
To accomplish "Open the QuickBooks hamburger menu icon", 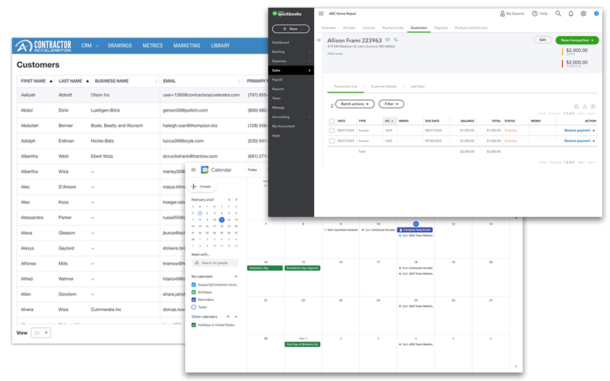I will pos(321,14).
